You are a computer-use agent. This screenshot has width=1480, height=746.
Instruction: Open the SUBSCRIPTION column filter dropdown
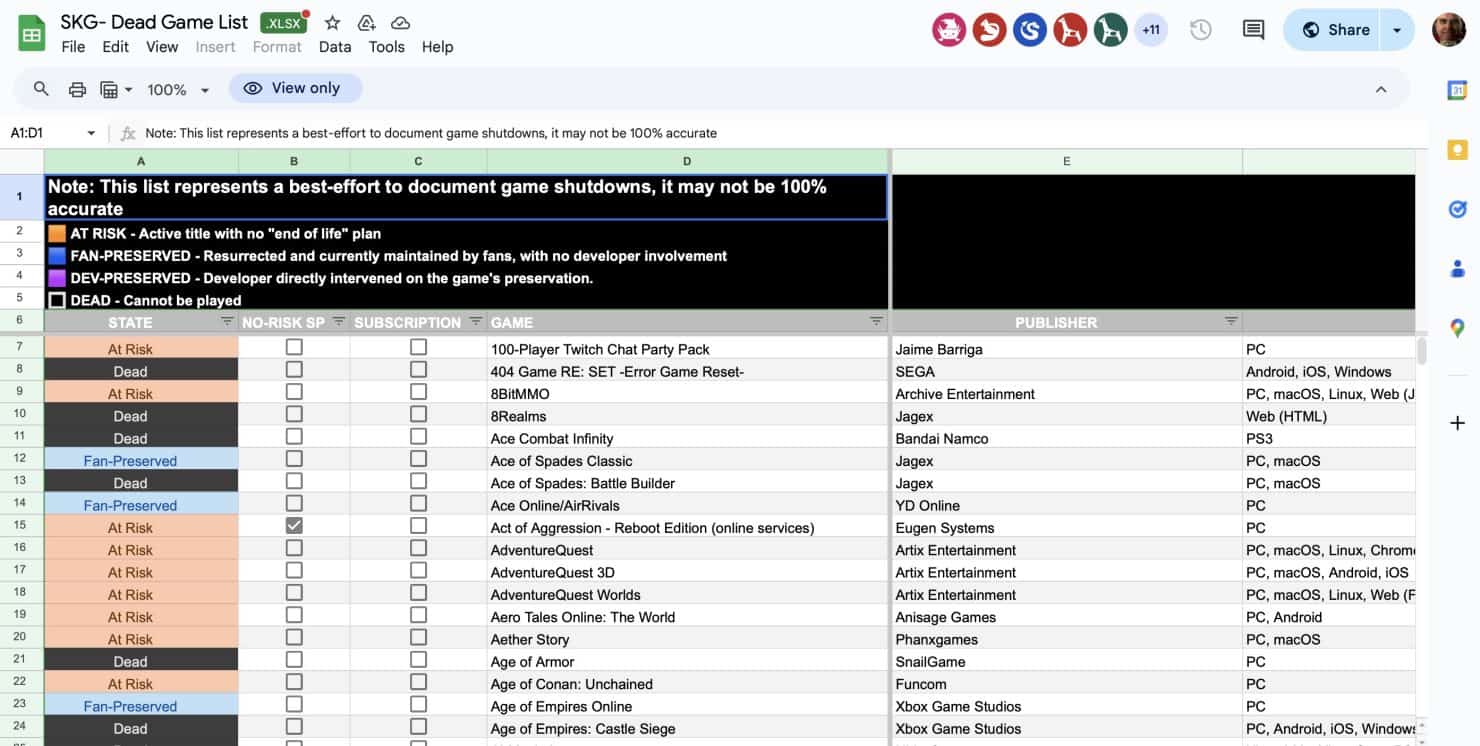click(x=475, y=322)
